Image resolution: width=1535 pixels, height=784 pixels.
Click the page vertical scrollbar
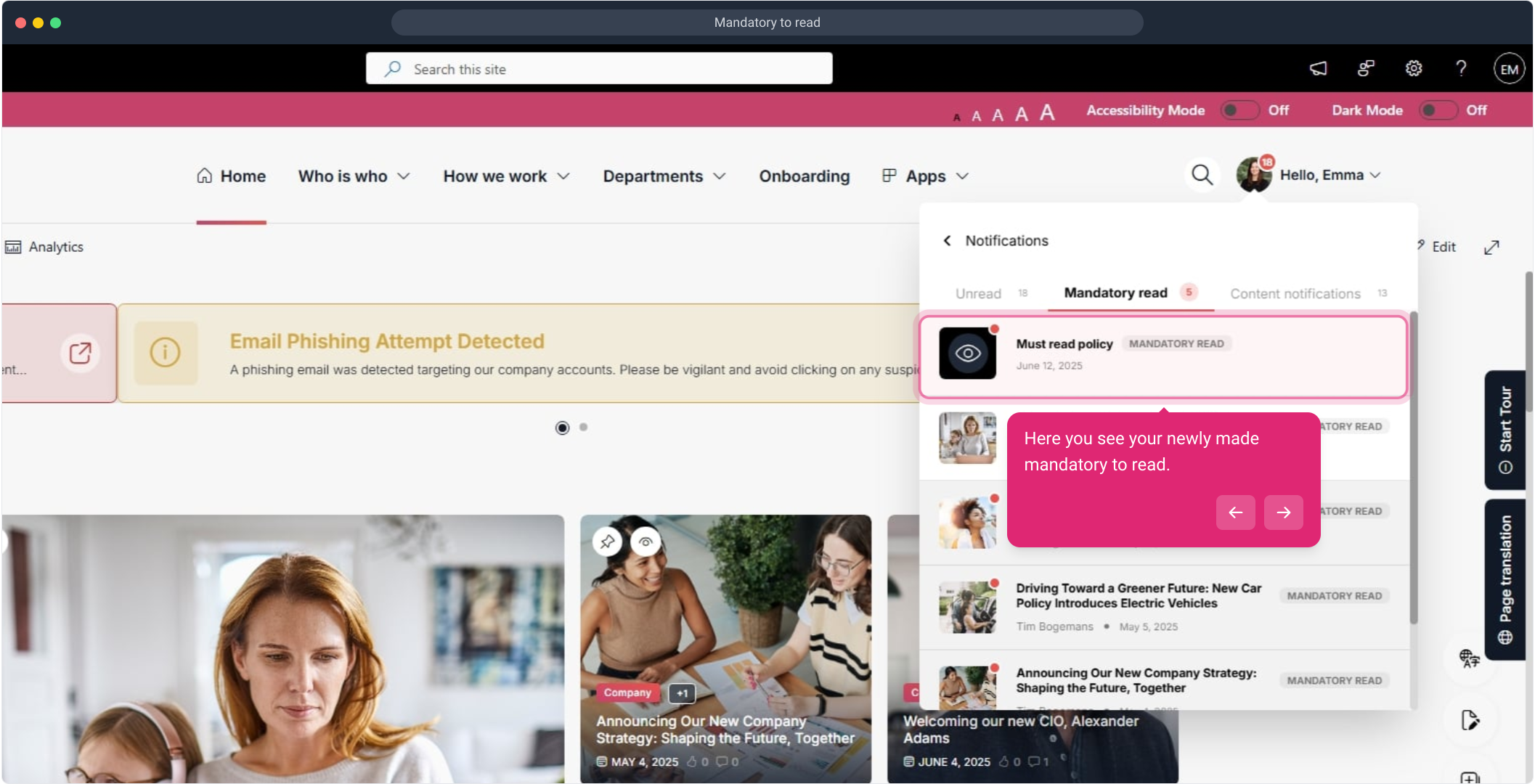coord(1528,341)
